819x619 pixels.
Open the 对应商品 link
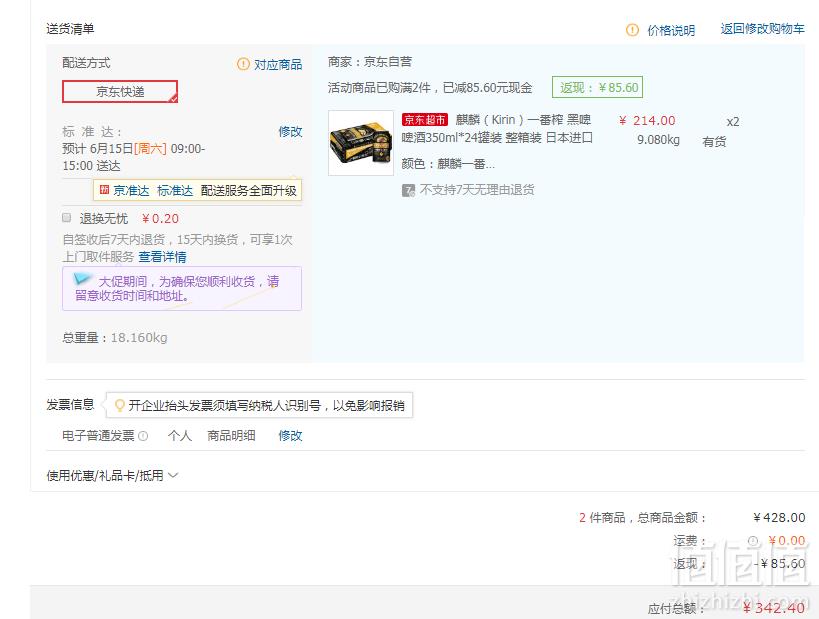pos(278,65)
